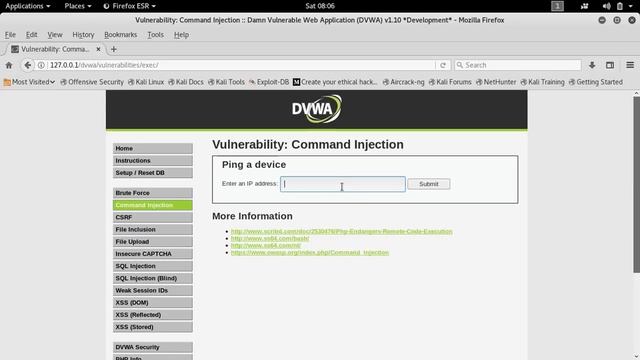Open Insecure CAPTCHA page

[x=153, y=254]
